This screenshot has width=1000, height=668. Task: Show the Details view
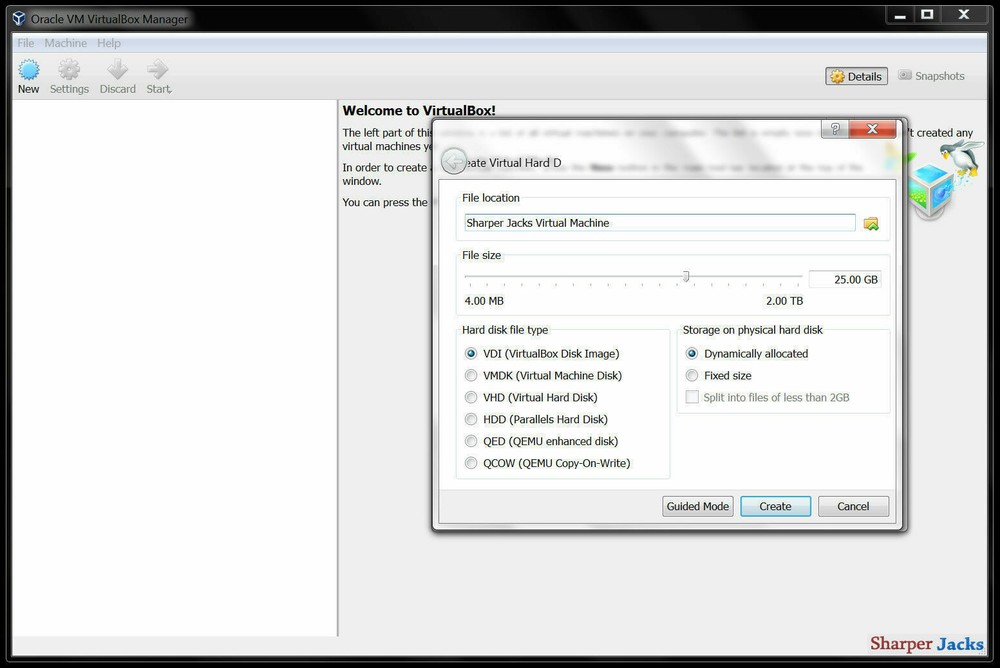point(856,76)
